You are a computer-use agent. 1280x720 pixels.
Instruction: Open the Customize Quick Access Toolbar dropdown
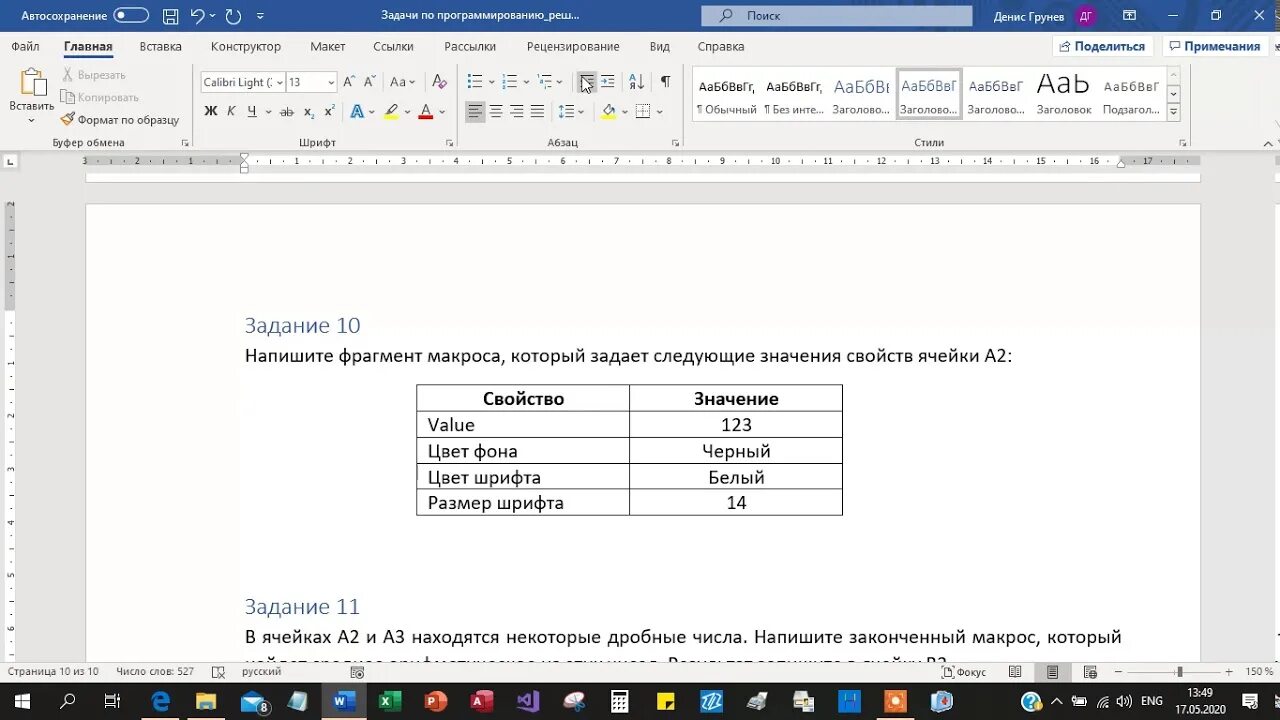click(x=261, y=16)
